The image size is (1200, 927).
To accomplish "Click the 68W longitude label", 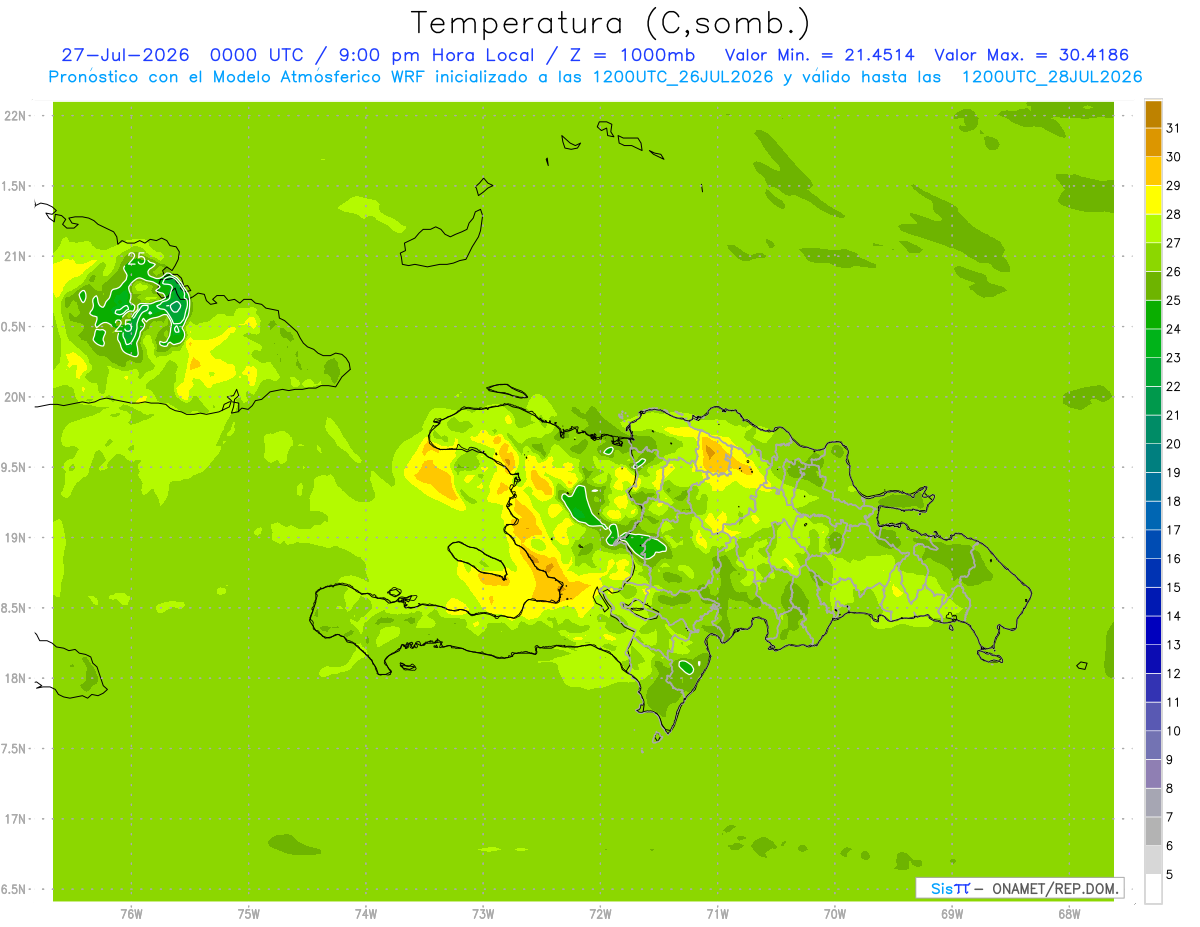I will 1069,914.
